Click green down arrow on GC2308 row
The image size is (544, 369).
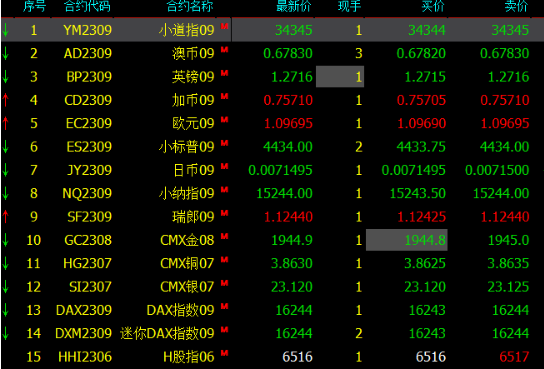pos(5,240)
